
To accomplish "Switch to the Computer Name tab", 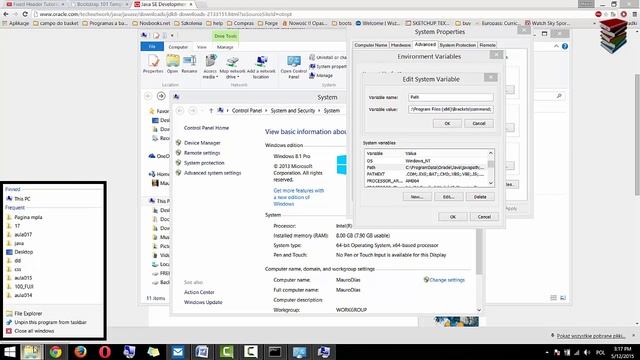I will point(371,45).
